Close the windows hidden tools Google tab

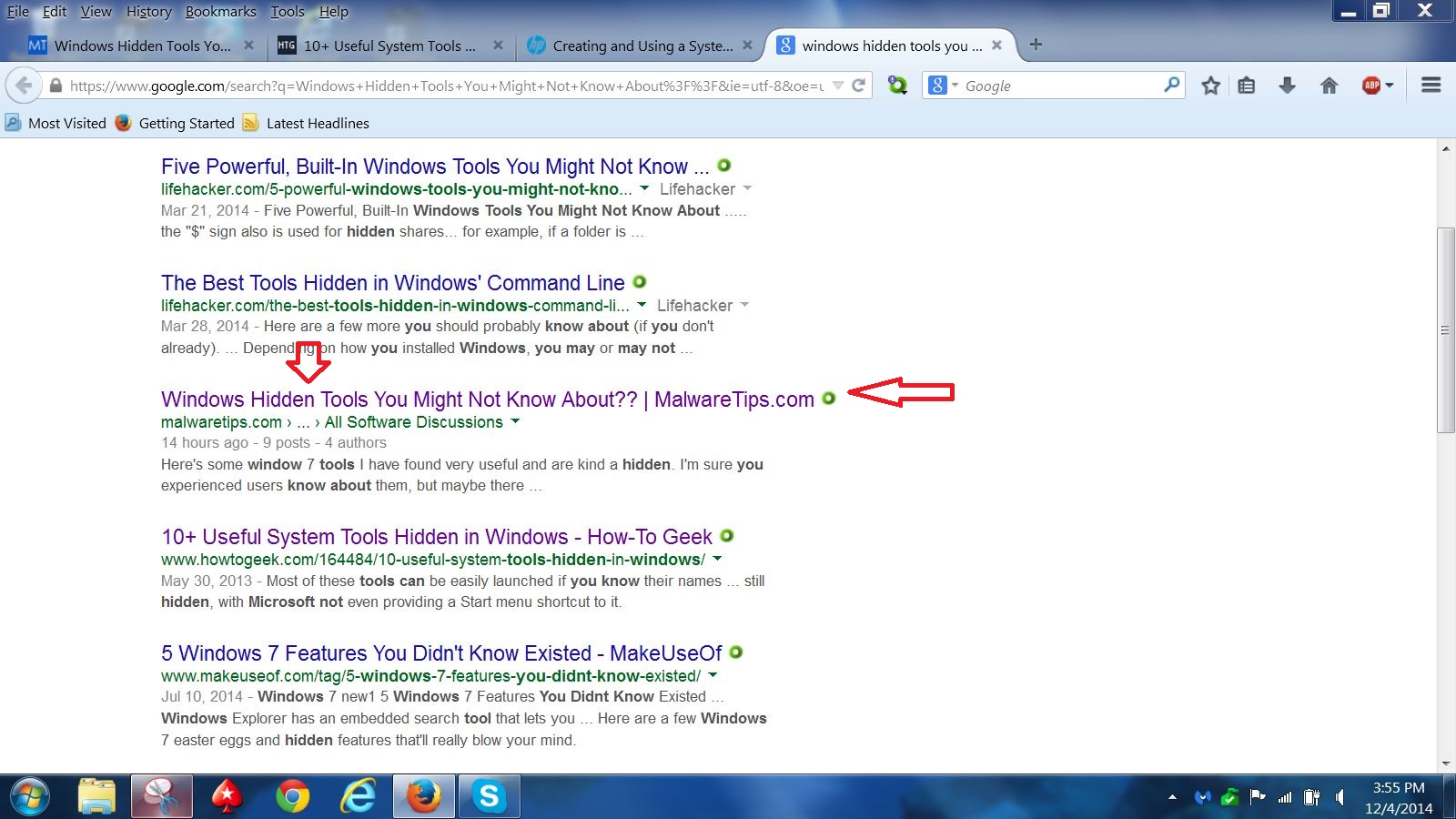point(996,45)
